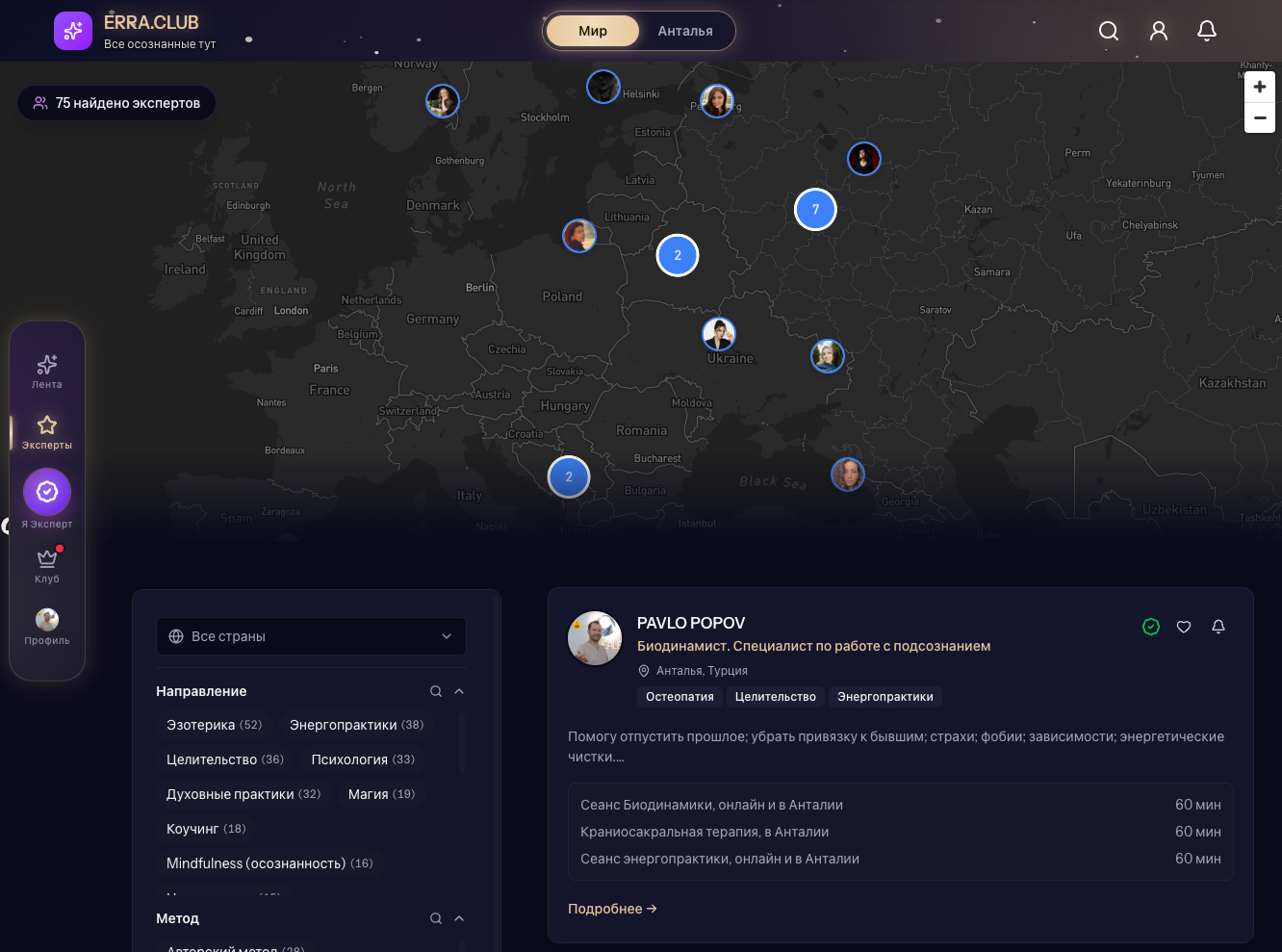This screenshot has width=1282, height=952.
Task: Zoom out the map with minus button
Action: (1260, 117)
